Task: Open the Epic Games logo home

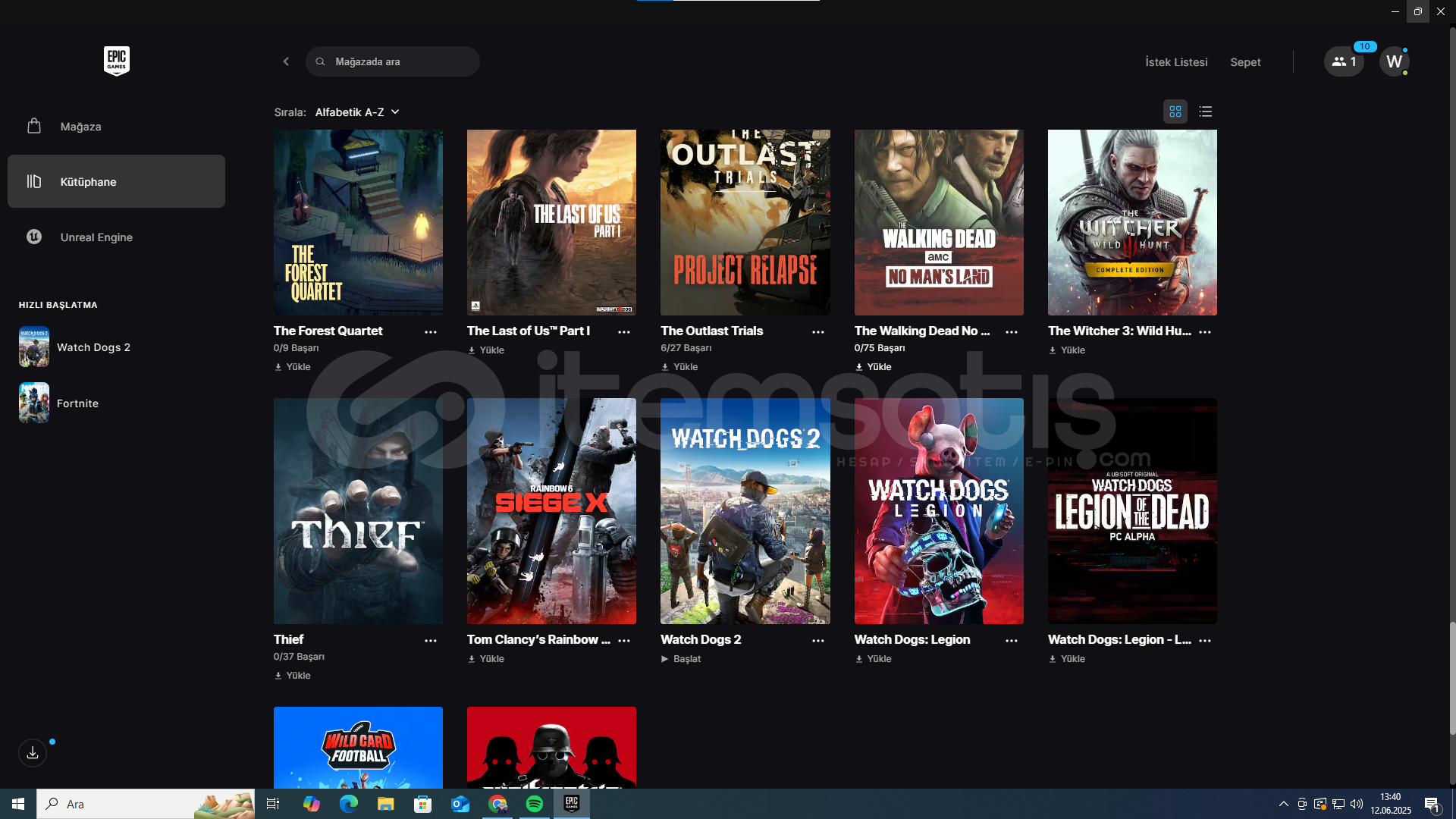Action: coord(117,61)
